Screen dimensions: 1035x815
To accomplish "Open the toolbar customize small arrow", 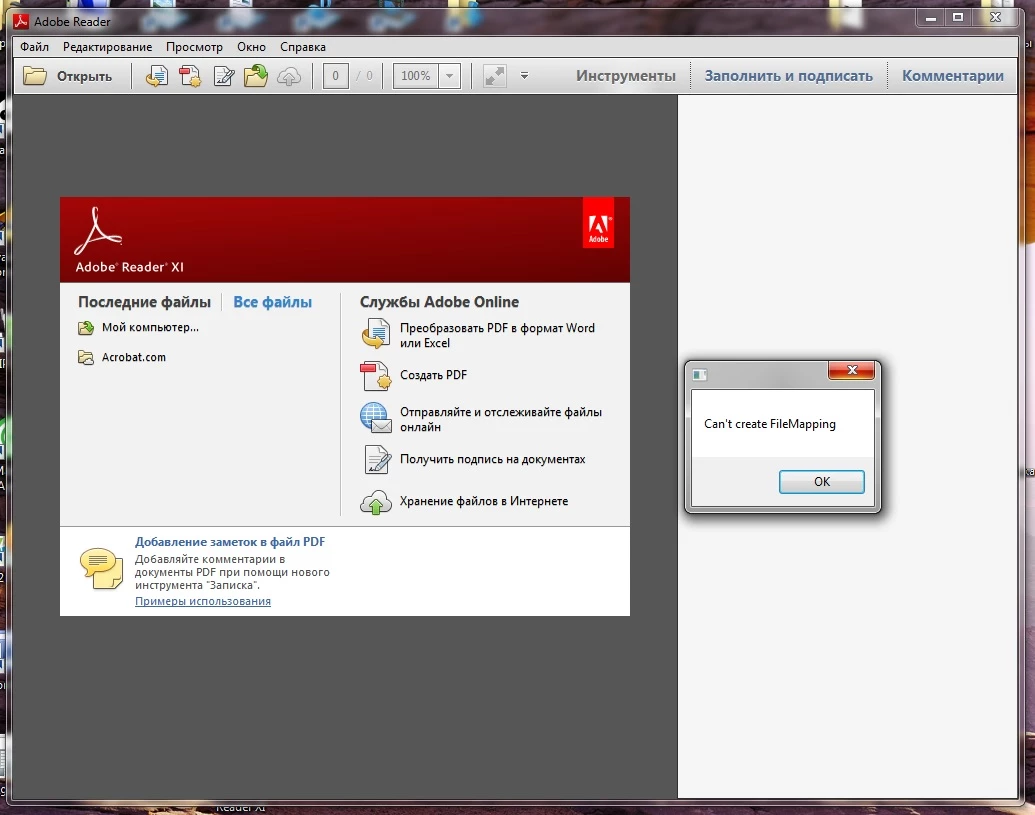I will tap(524, 76).
